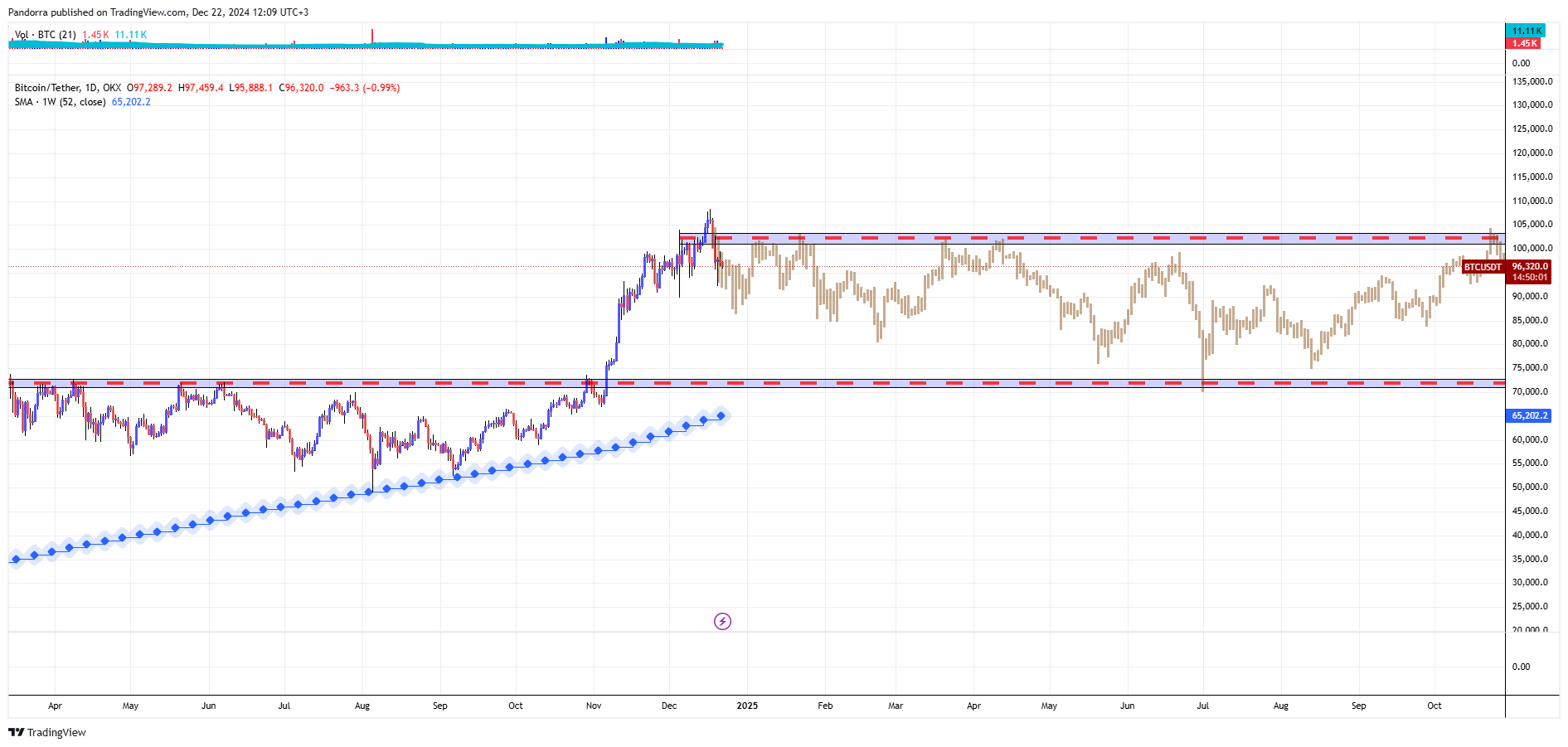Click the 35,000.0 price axis label
The height and width of the screenshot is (747, 1568).
(x=1530, y=559)
